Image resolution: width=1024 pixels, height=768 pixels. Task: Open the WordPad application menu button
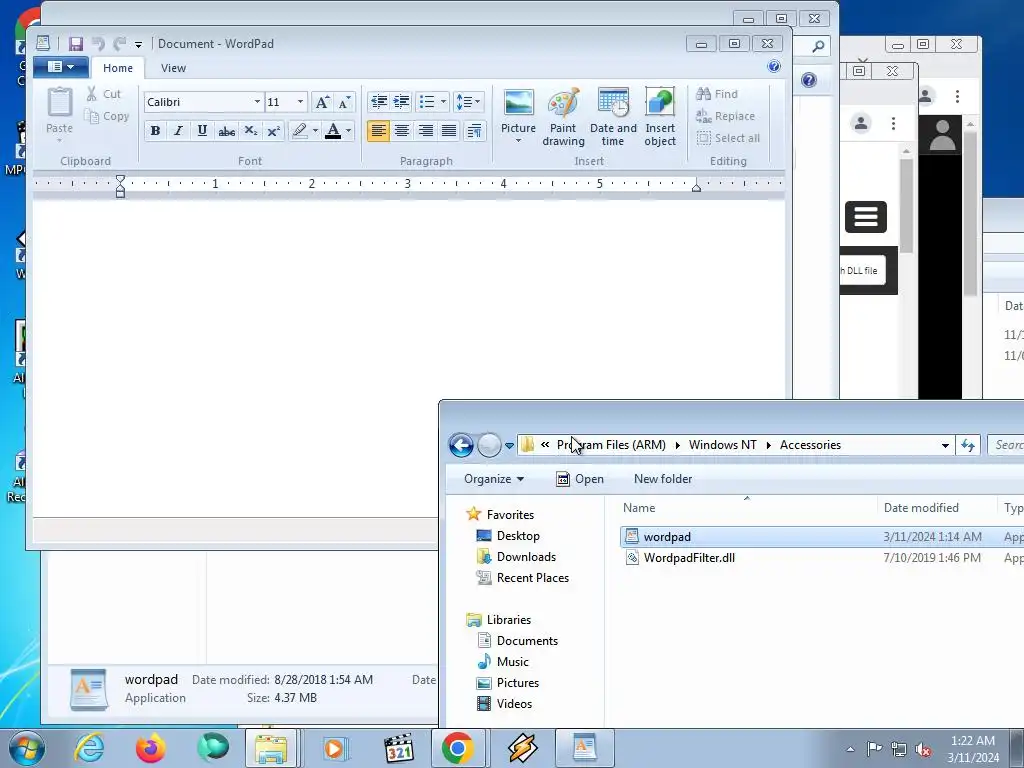61,67
